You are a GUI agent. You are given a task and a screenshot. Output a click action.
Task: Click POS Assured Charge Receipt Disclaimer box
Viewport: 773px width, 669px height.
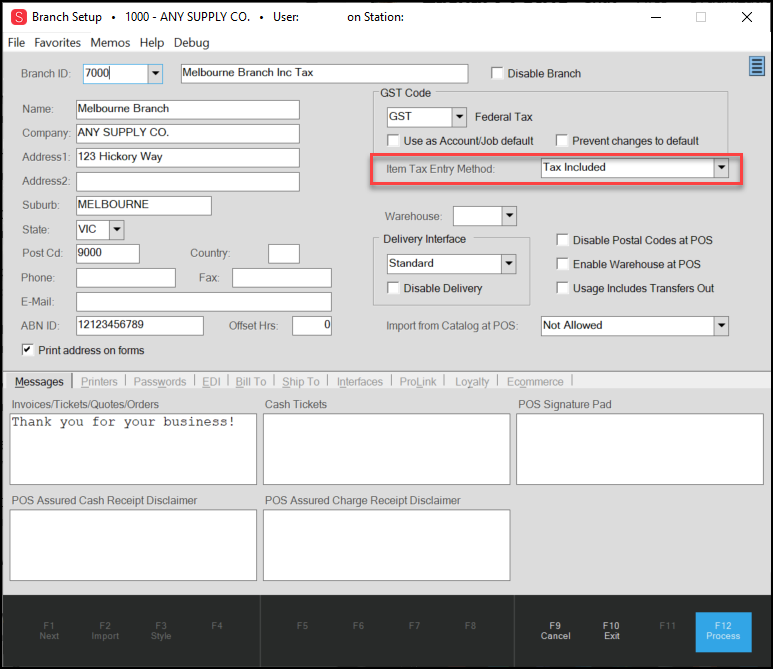point(386,545)
